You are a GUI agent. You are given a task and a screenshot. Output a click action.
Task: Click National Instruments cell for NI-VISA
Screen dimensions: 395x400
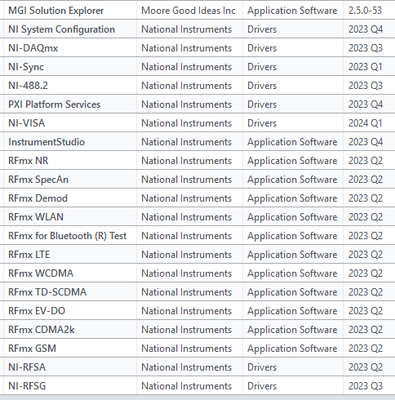pos(186,123)
